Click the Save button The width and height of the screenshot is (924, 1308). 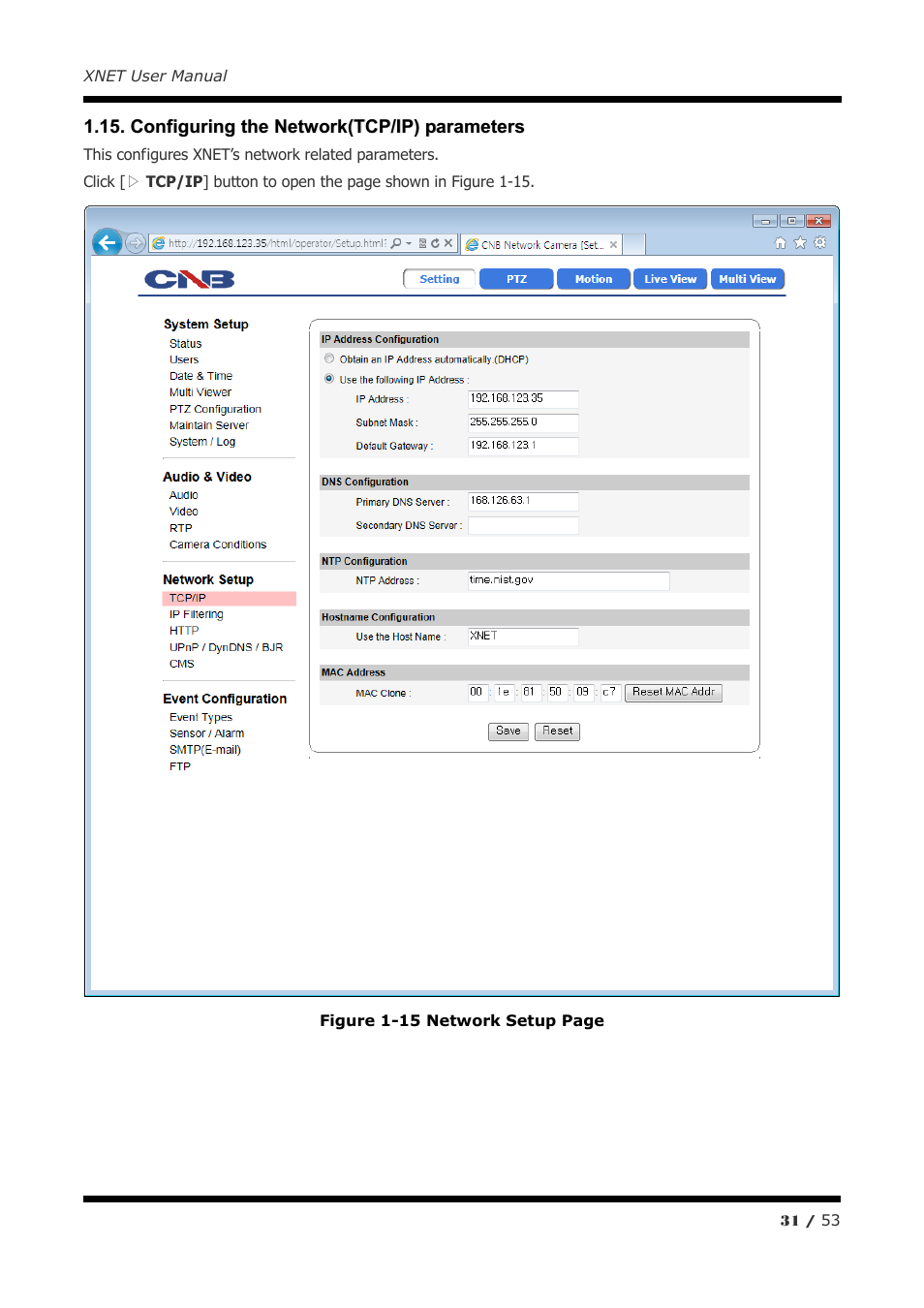(508, 732)
